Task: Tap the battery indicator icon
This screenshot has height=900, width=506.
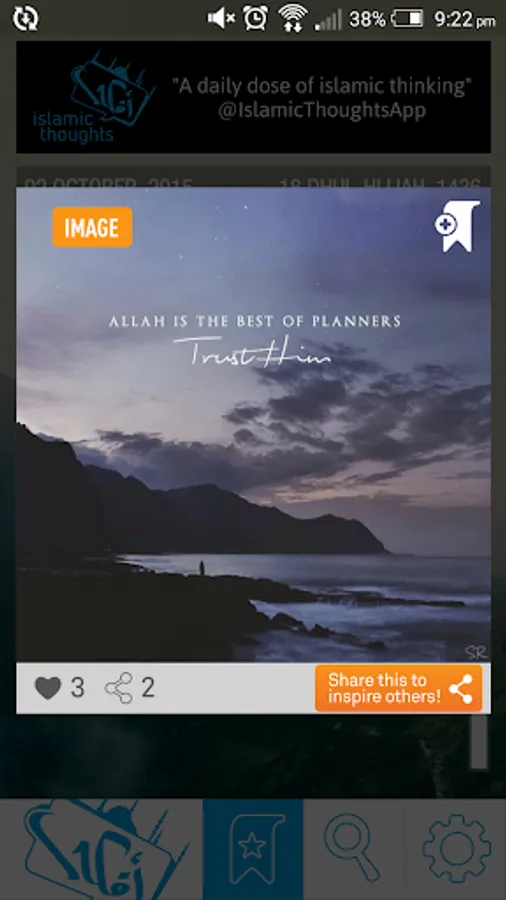Action: (407, 19)
